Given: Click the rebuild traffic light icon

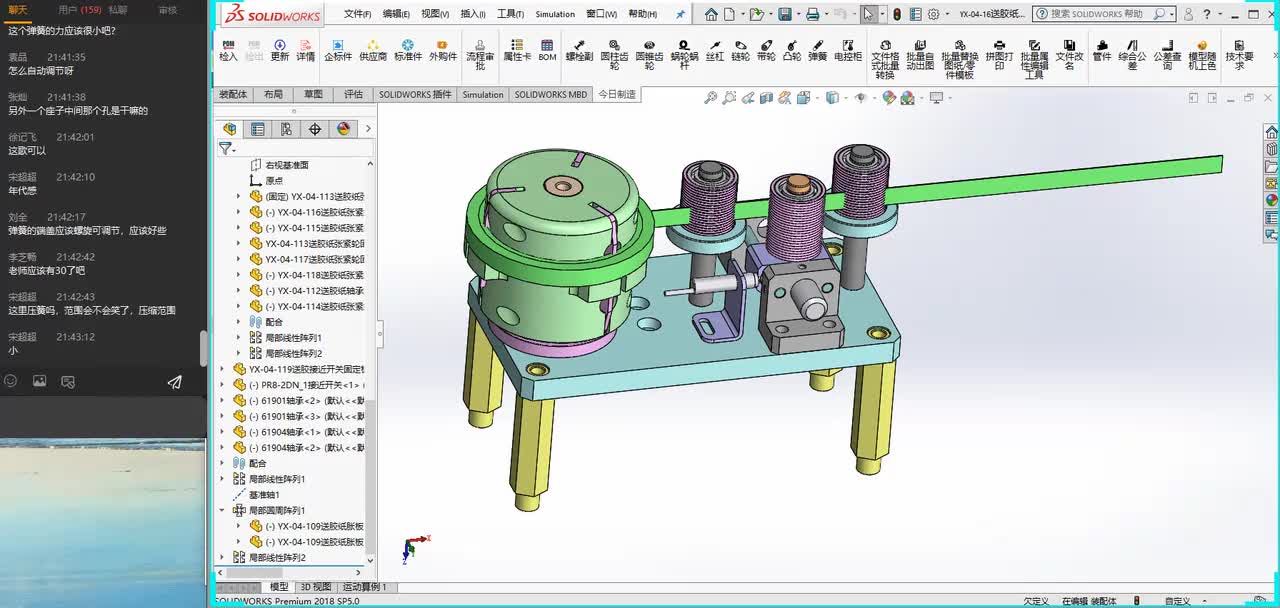Looking at the screenshot, I should click(897, 14).
